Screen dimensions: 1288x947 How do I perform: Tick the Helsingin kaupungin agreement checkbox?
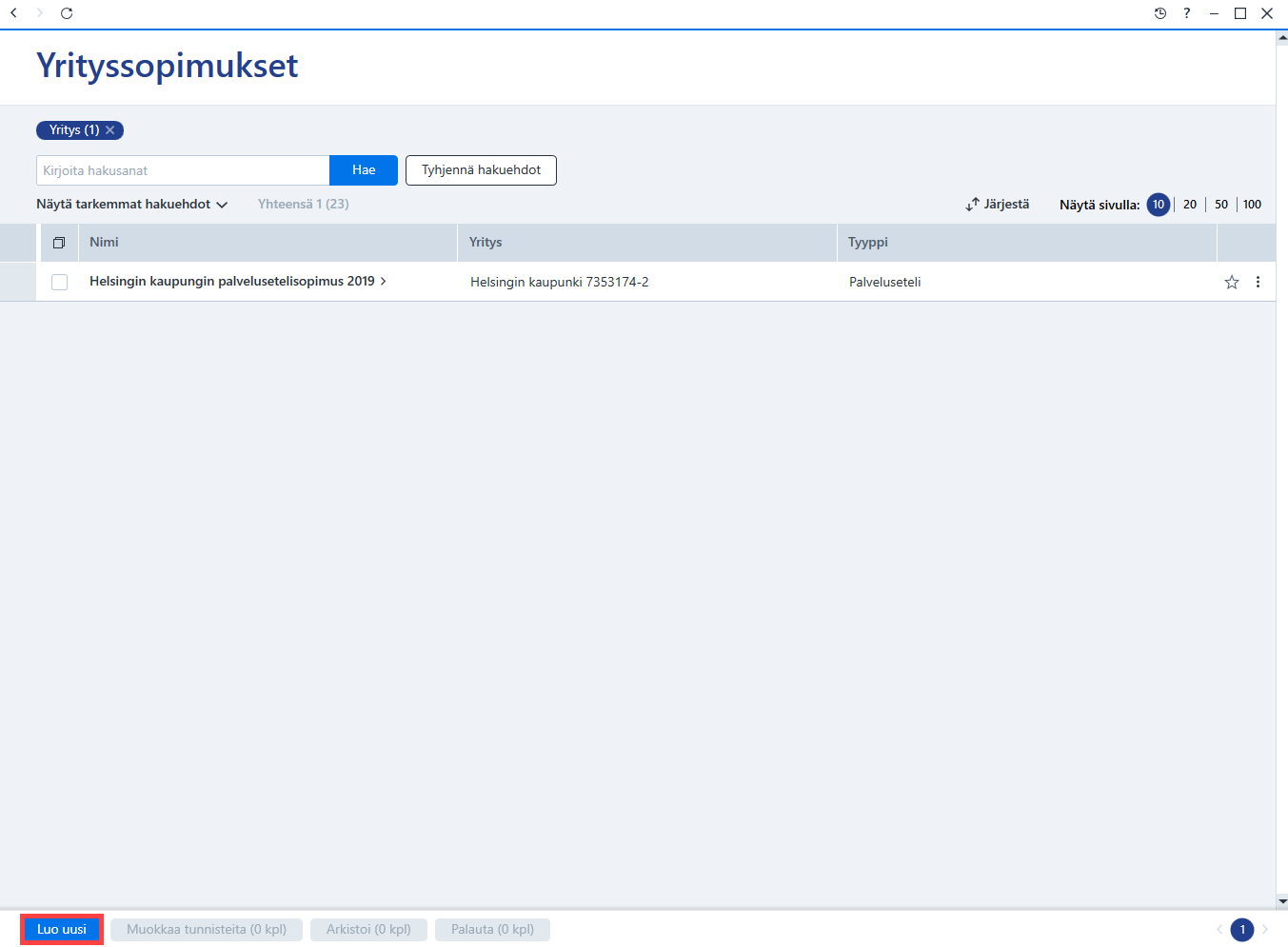(x=59, y=282)
